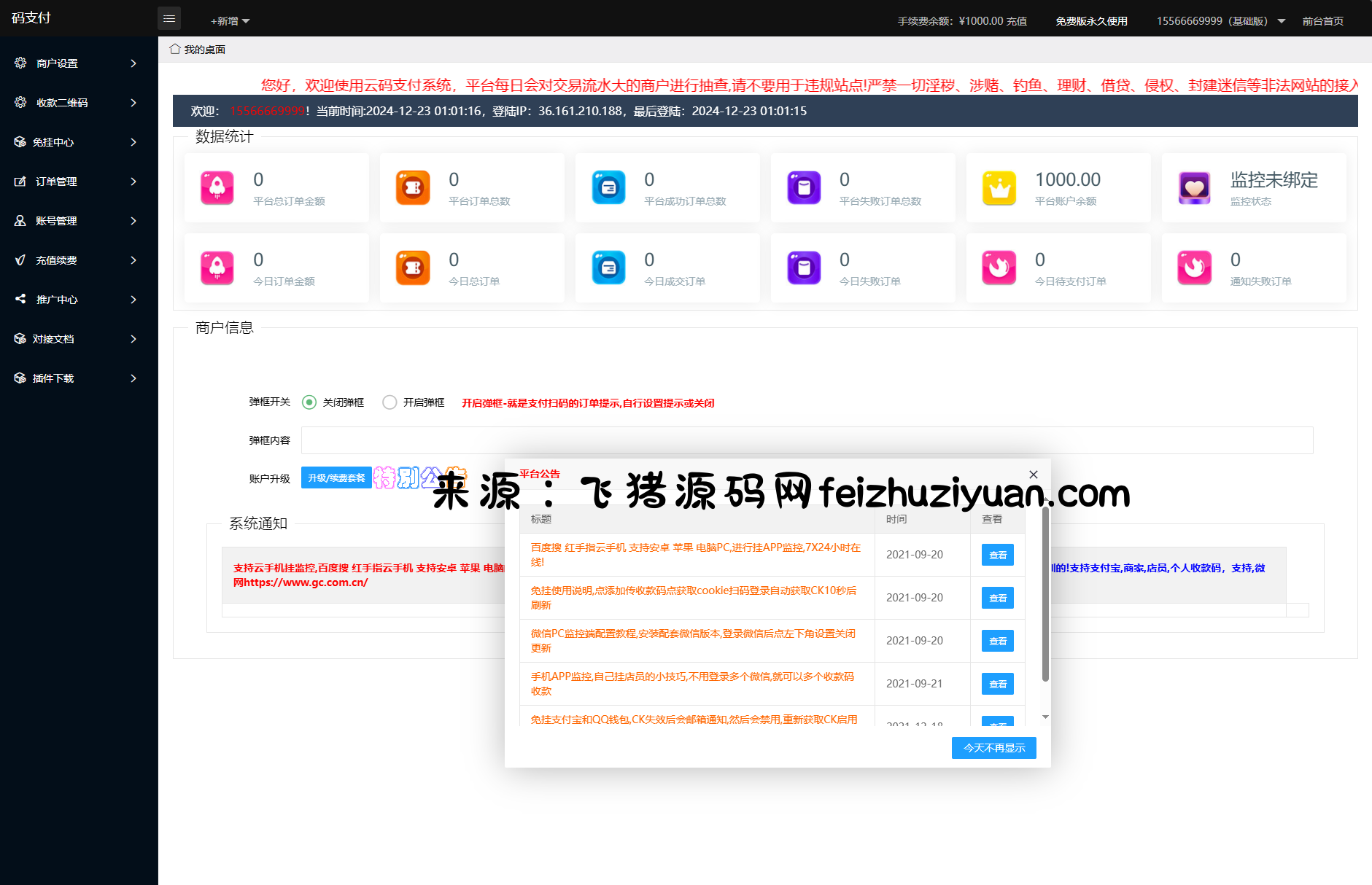Select the 关闭弹框 radio button

point(309,402)
